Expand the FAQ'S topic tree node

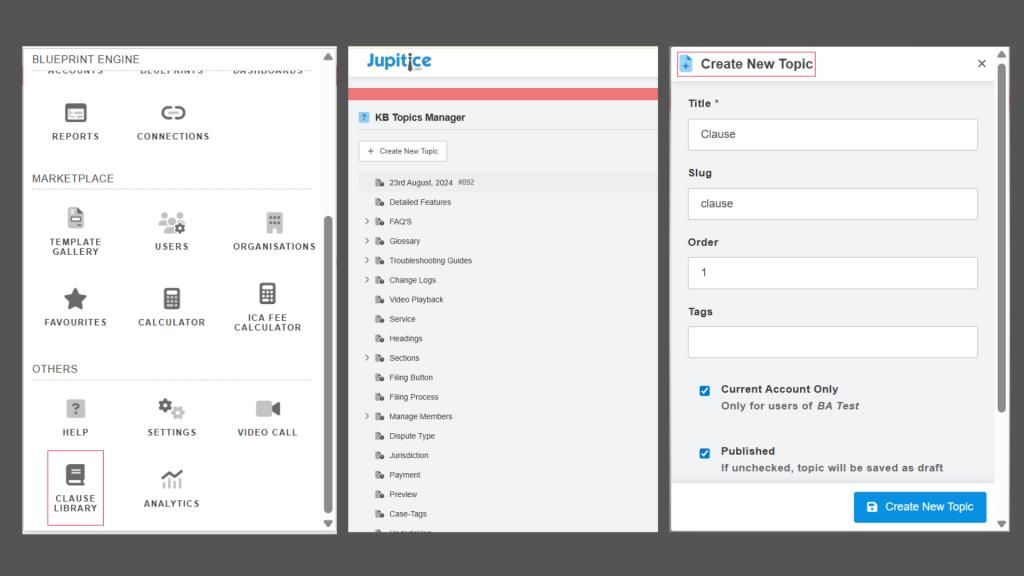(367, 222)
